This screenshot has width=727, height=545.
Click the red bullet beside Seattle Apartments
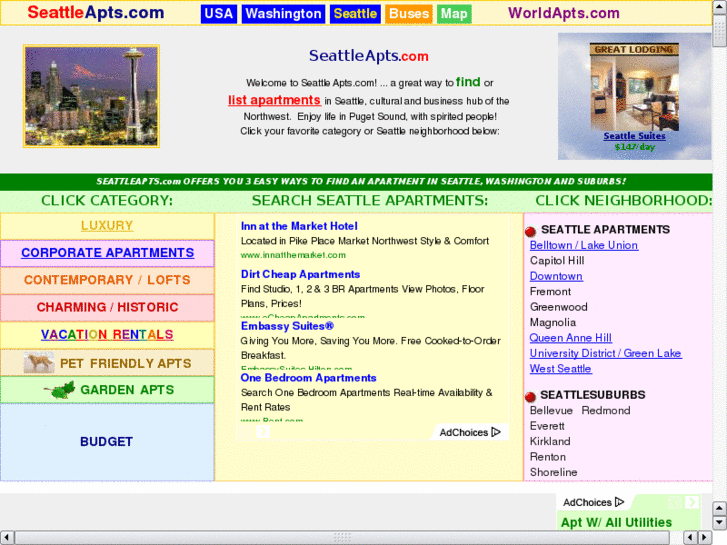(530, 231)
